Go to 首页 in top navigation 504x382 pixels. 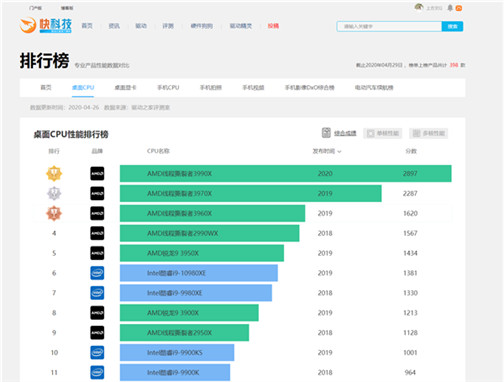[x=87, y=26]
